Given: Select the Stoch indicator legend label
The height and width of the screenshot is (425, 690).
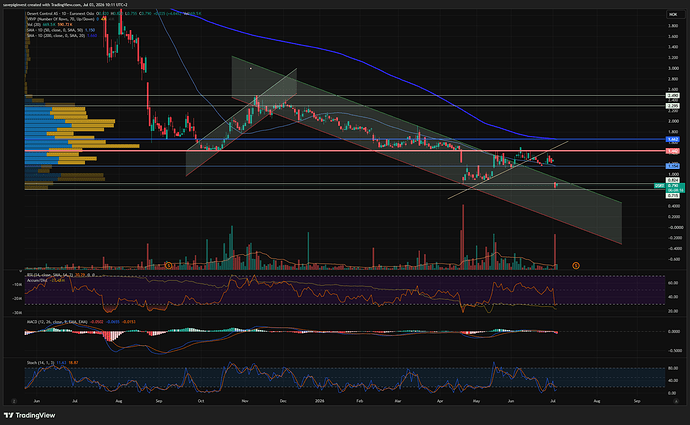Looking at the screenshot, I should tap(40, 363).
